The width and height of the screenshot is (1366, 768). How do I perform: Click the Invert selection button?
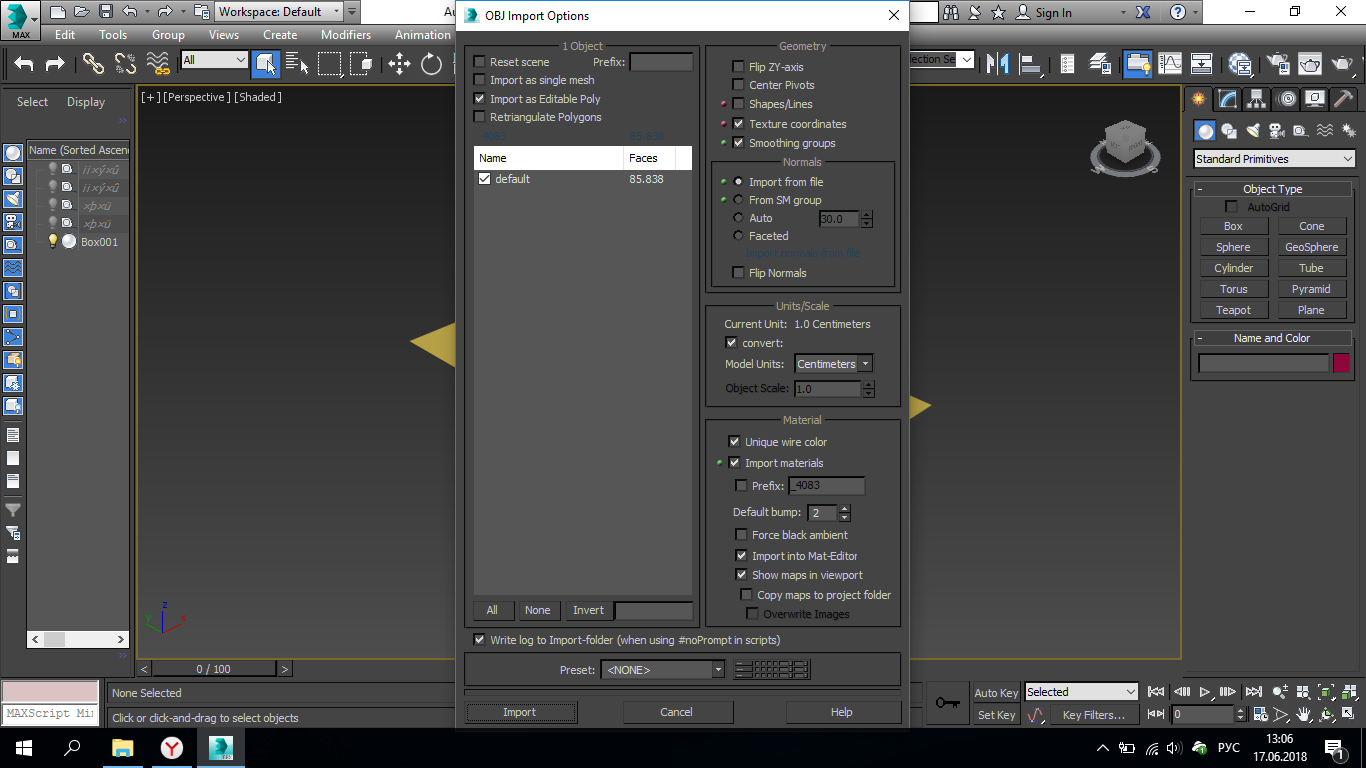pos(588,610)
